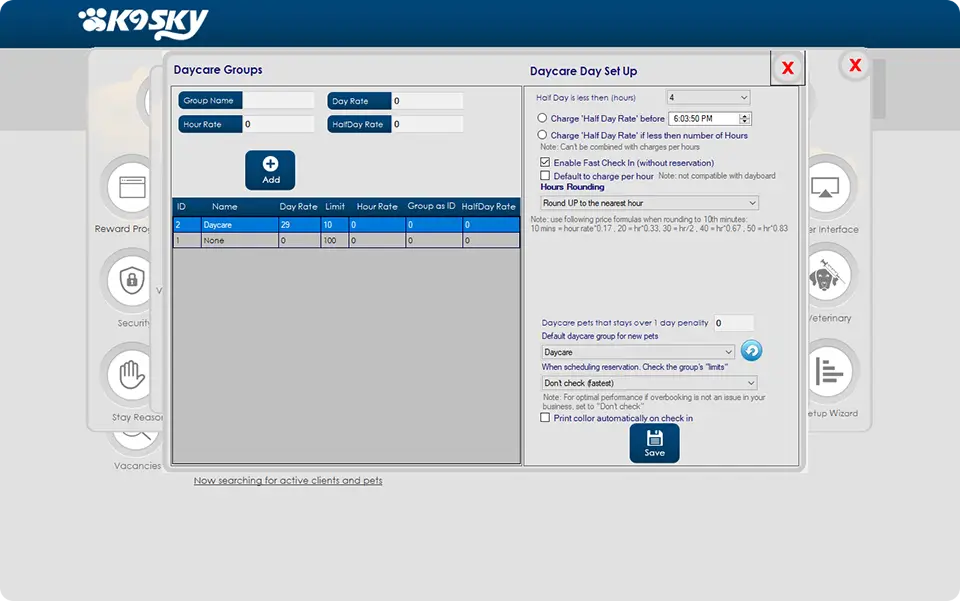This screenshot has width=960, height=601.
Task: Open the Security lock icon
Action: [131, 279]
